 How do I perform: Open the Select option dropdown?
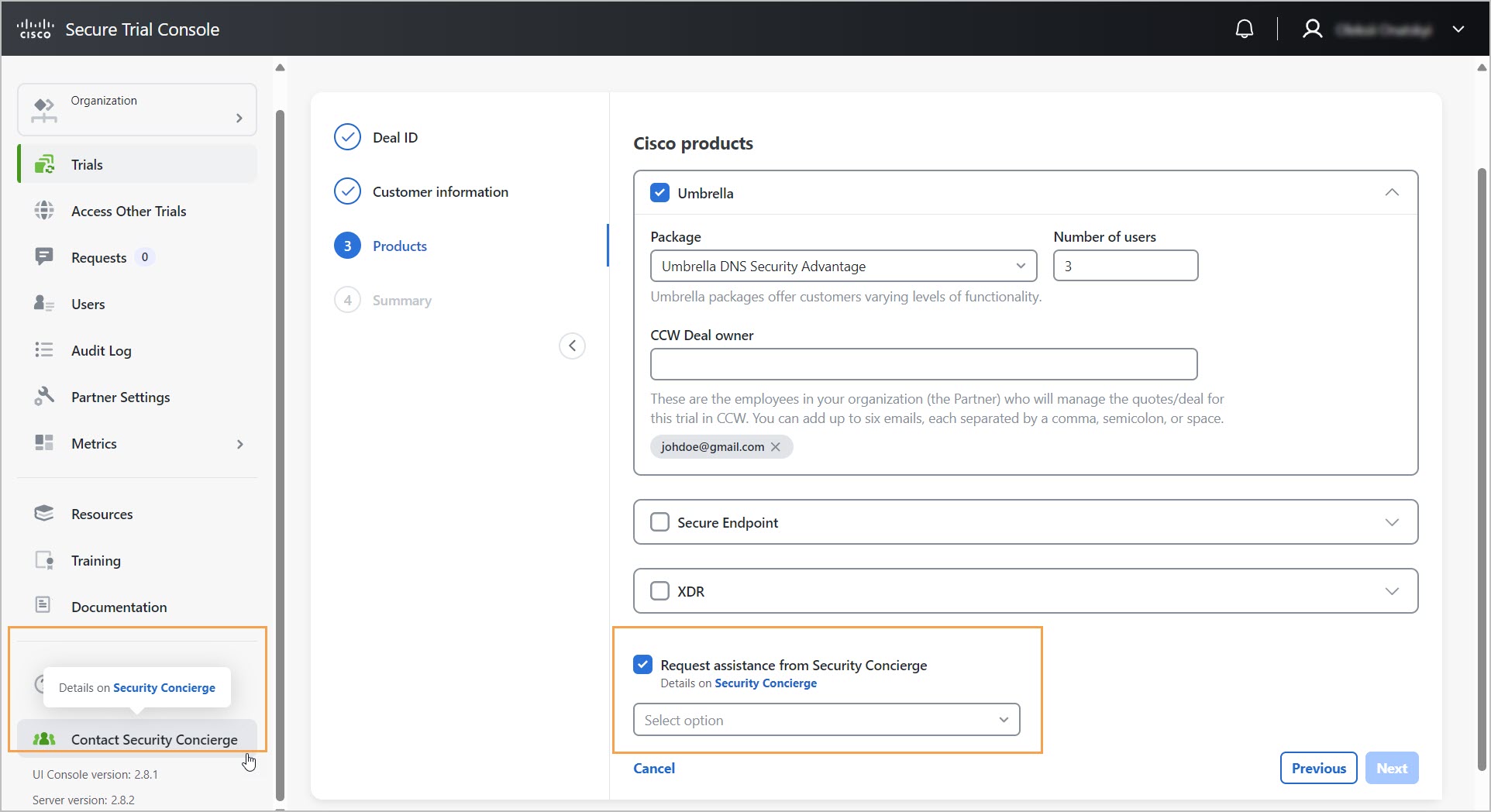point(826,720)
